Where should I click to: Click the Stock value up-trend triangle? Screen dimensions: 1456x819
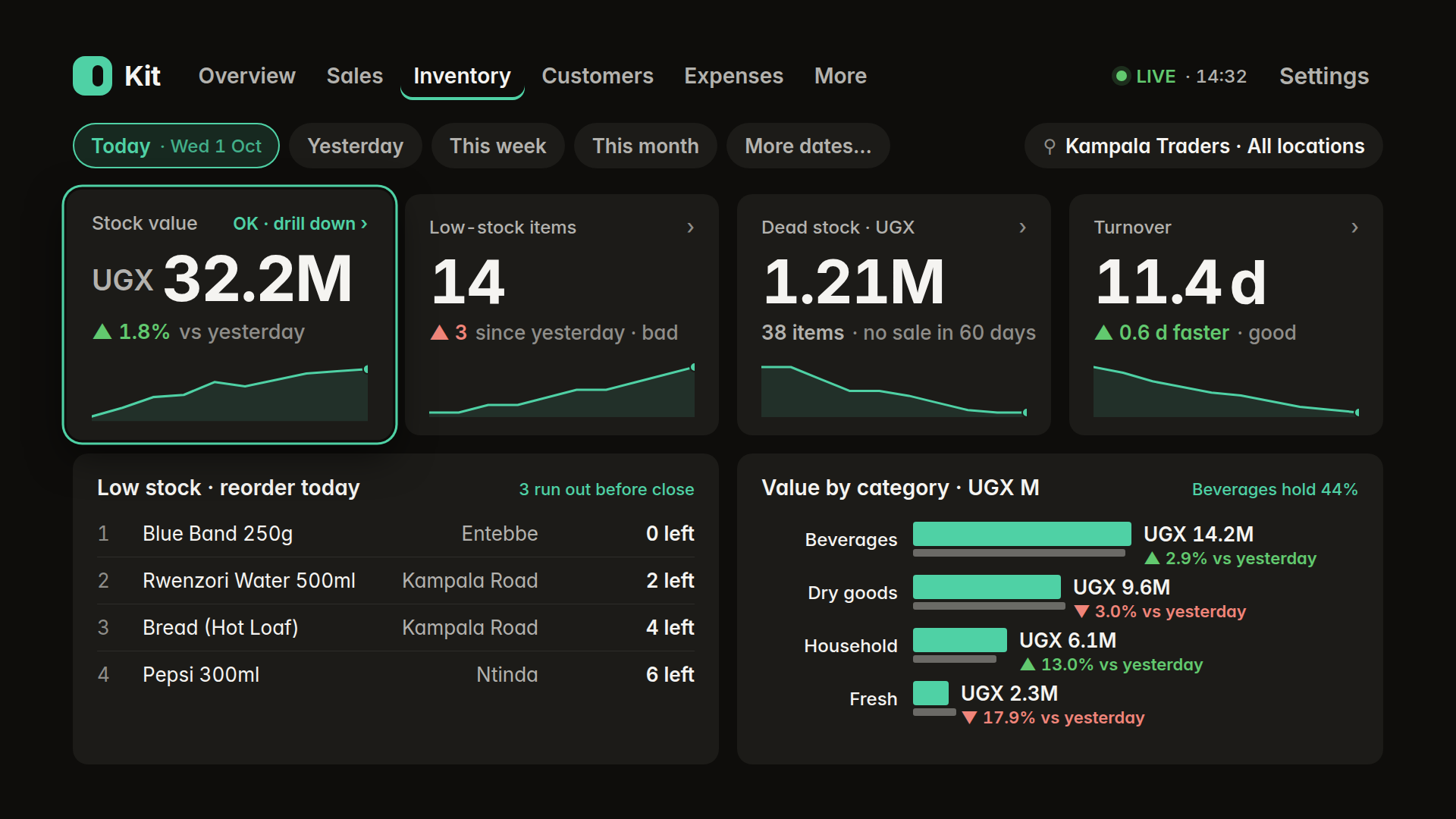tap(102, 331)
